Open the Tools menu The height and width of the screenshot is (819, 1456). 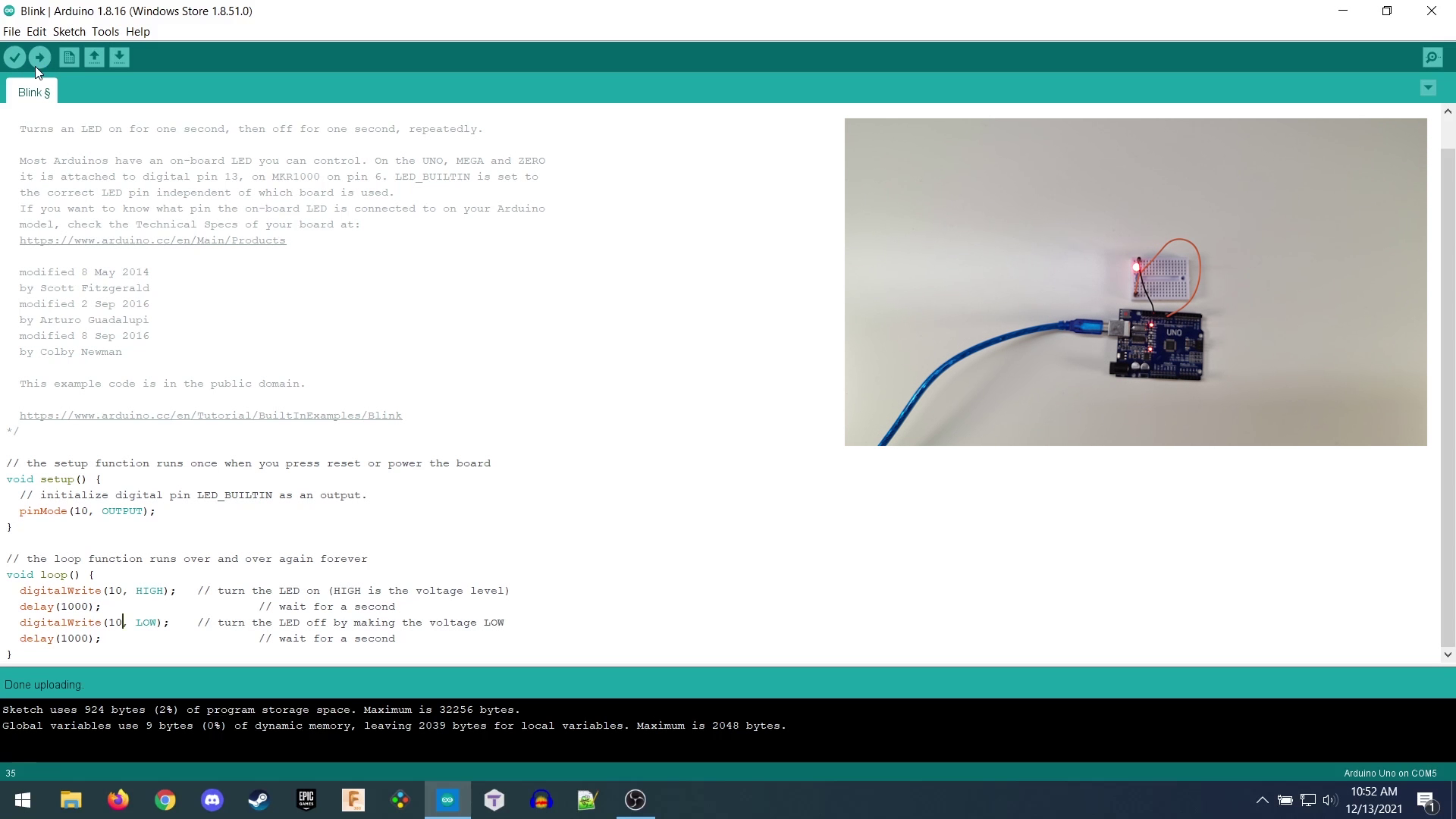point(105,32)
